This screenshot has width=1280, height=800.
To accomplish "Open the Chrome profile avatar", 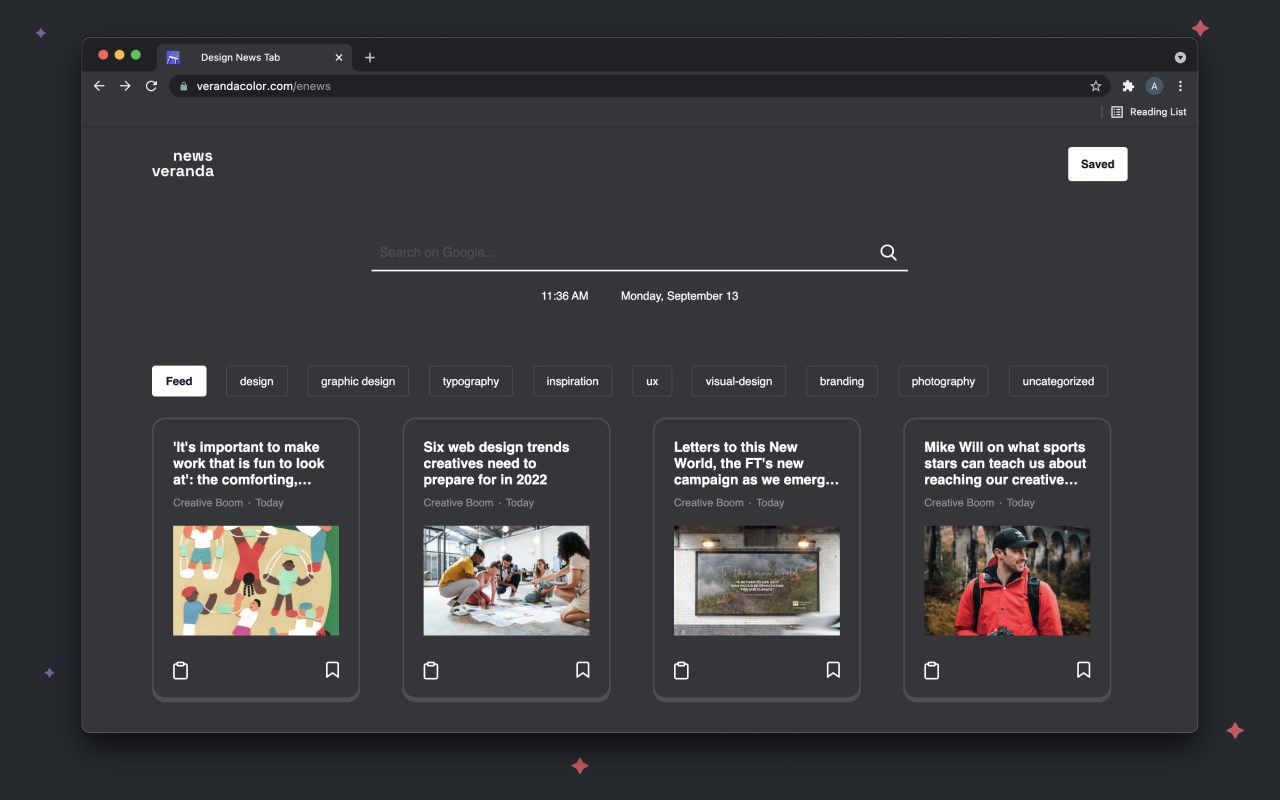I will tap(1154, 86).
